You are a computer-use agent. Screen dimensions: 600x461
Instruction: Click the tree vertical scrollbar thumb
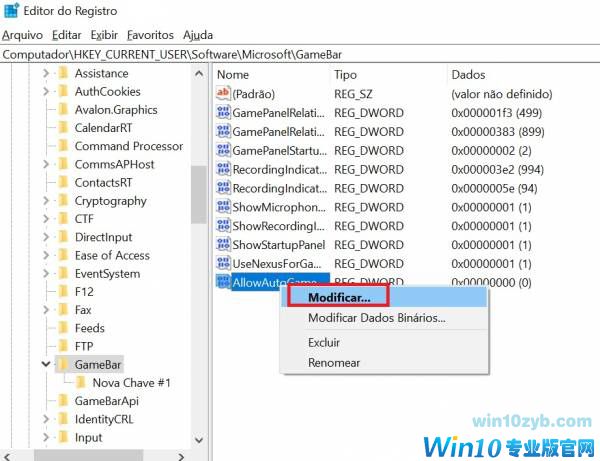click(199, 194)
